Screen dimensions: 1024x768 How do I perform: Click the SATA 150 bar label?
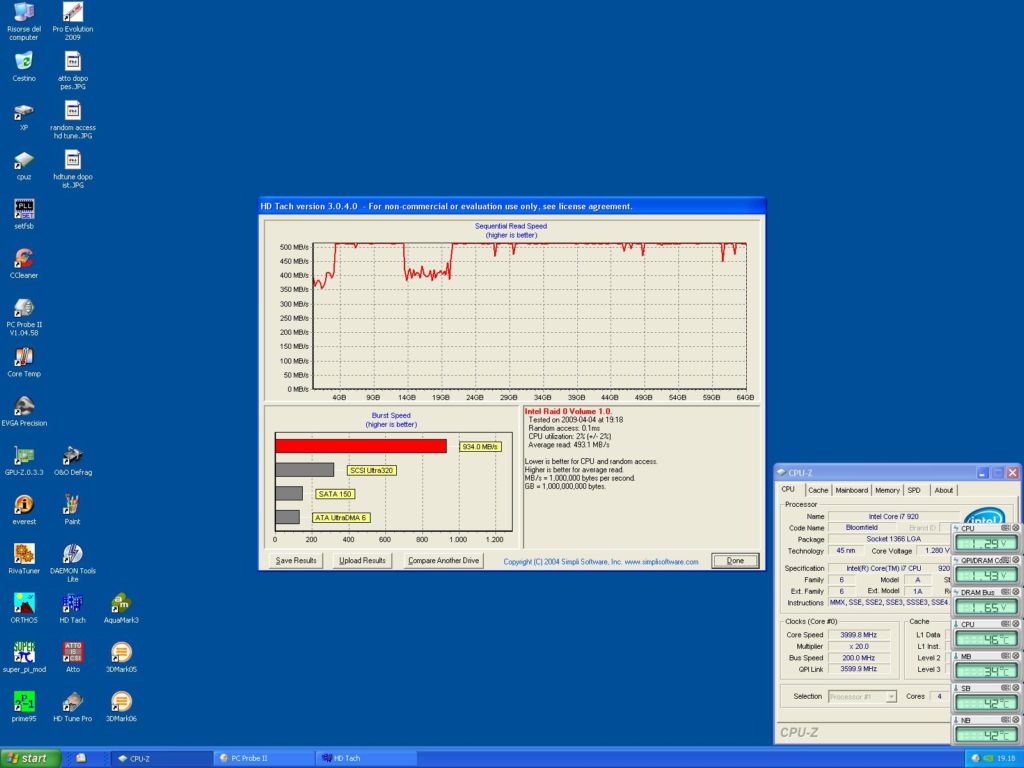click(334, 494)
